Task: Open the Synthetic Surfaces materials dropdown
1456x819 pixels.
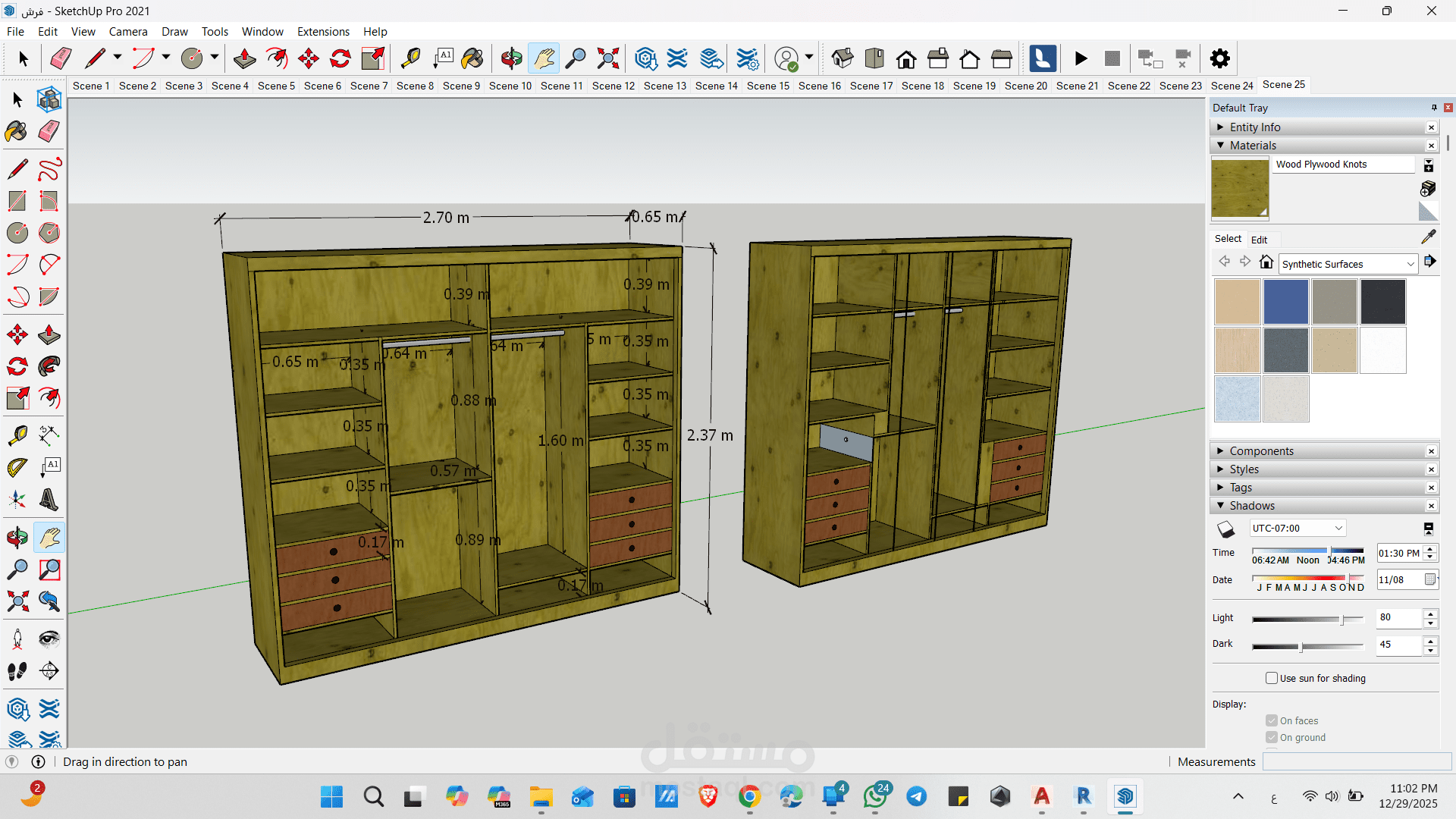Action: click(1348, 264)
